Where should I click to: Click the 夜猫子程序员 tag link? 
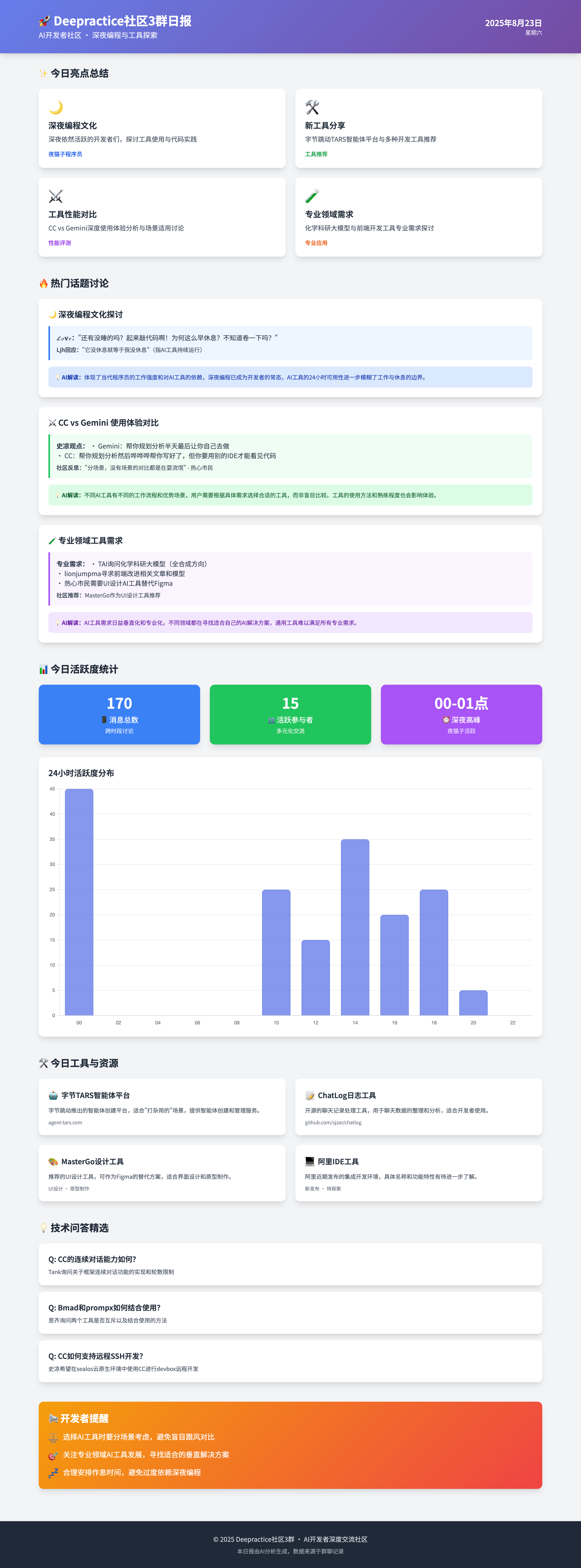click(x=65, y=154)
